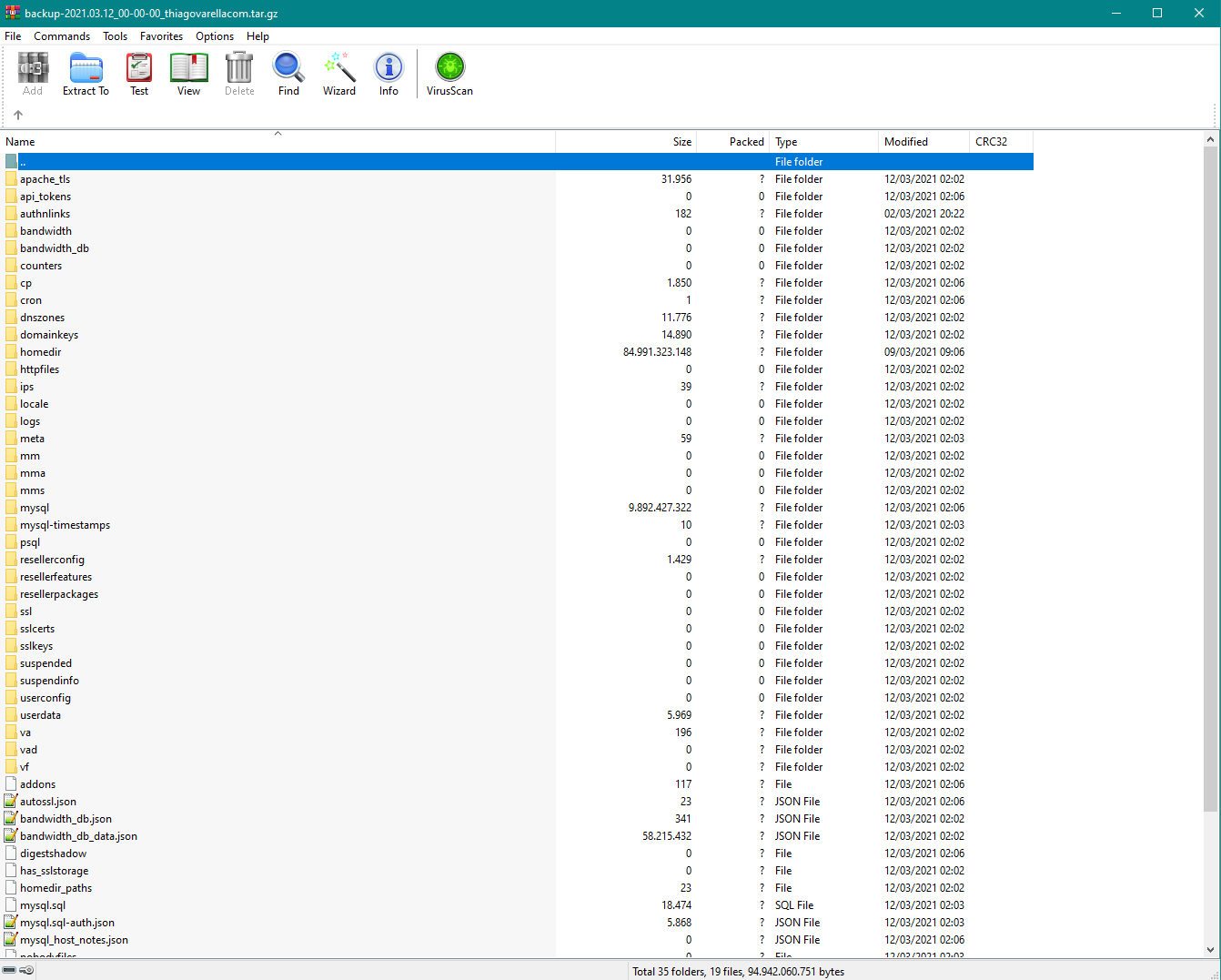
Task: Click the mysql.sql file icon
Action: [x=11, y=905]
